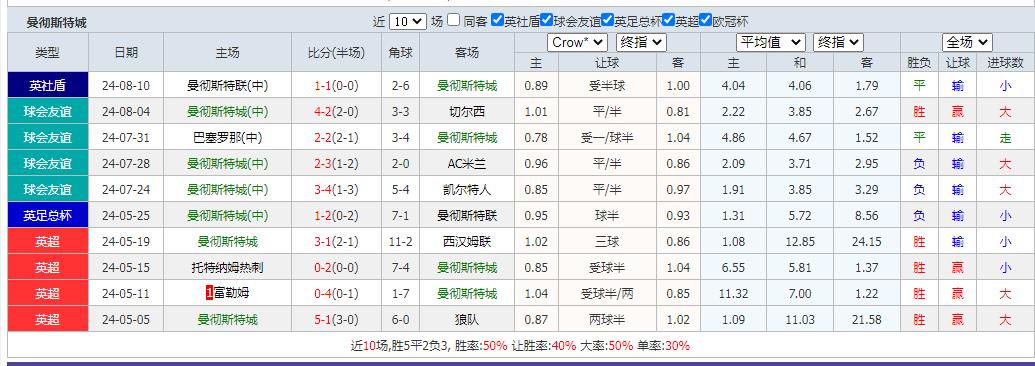Open away team 西汉姆联
Screen dimensions: 1035x366
click(467, 242)
